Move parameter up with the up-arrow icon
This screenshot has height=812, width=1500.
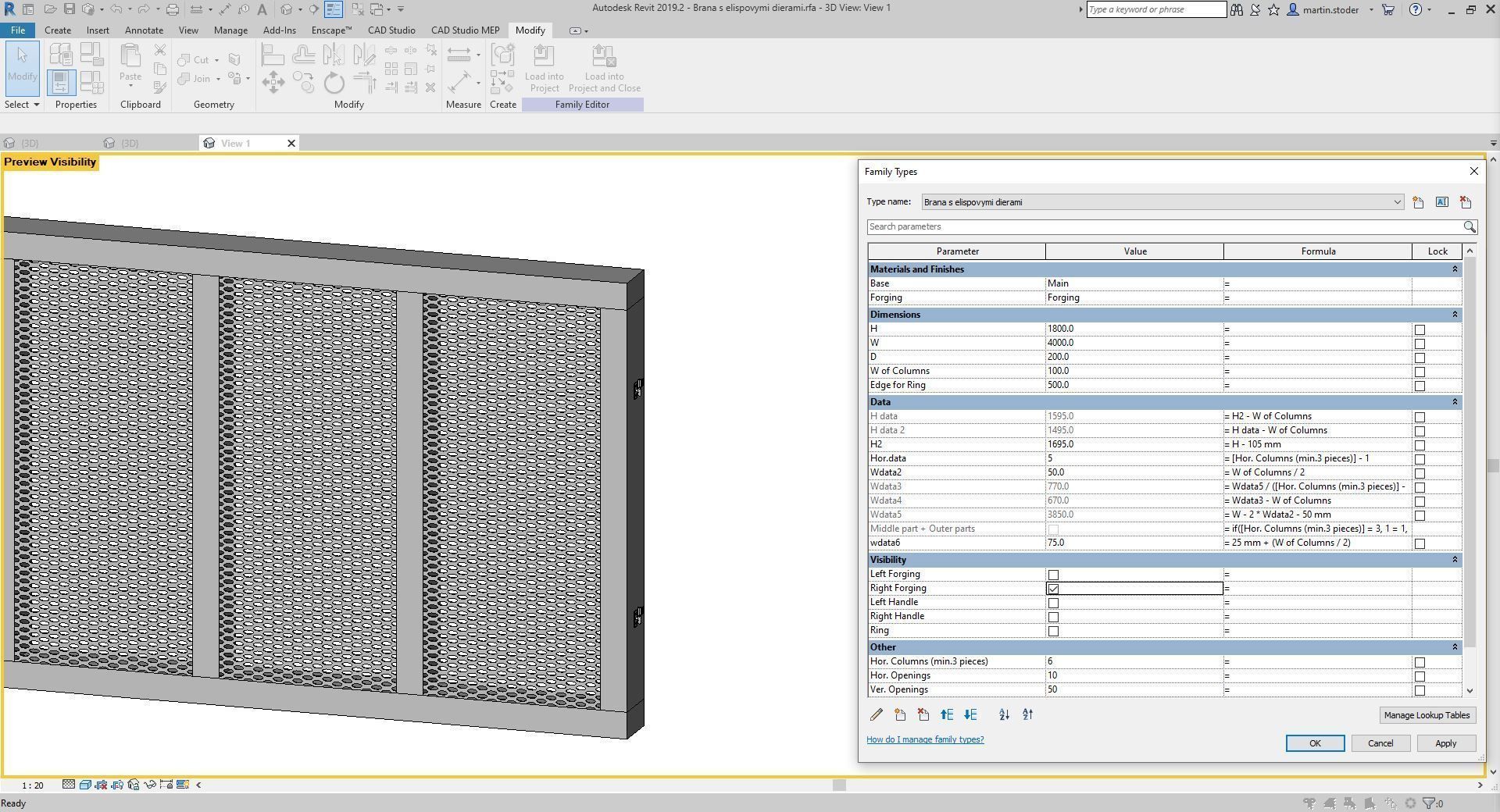tap(947, 714)
